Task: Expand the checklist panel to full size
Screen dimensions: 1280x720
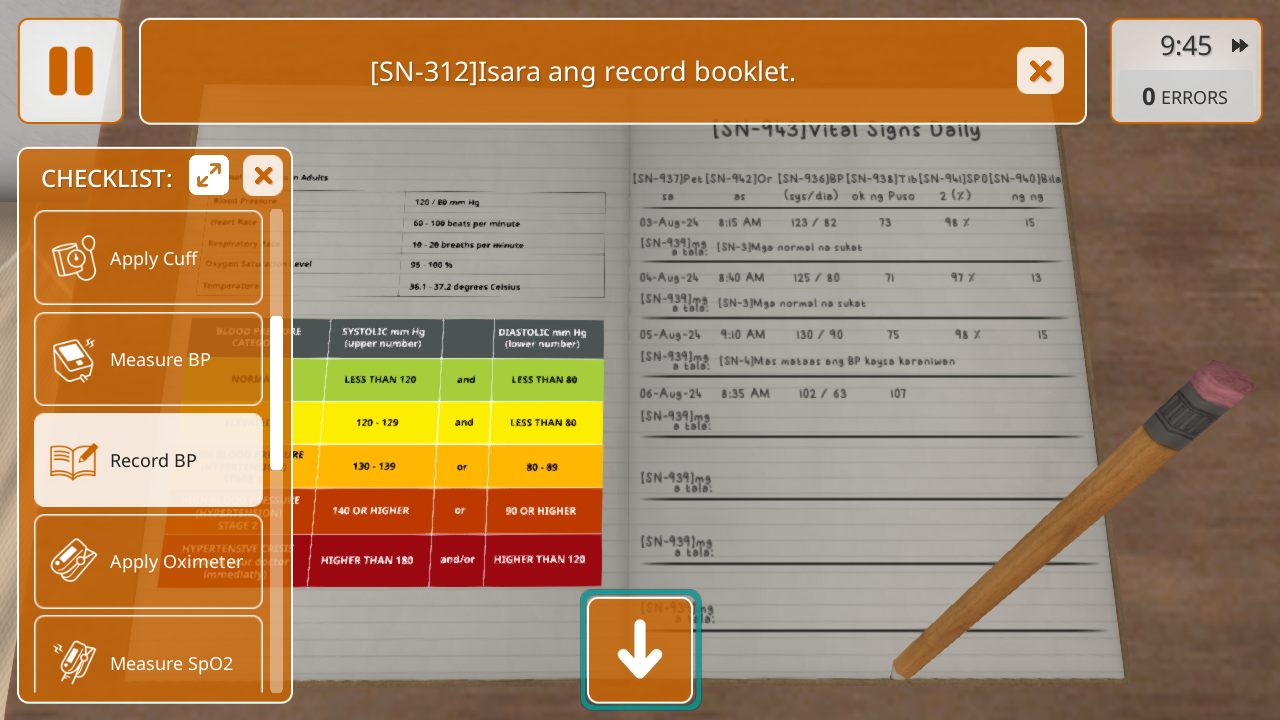Action: click(209, 176)
